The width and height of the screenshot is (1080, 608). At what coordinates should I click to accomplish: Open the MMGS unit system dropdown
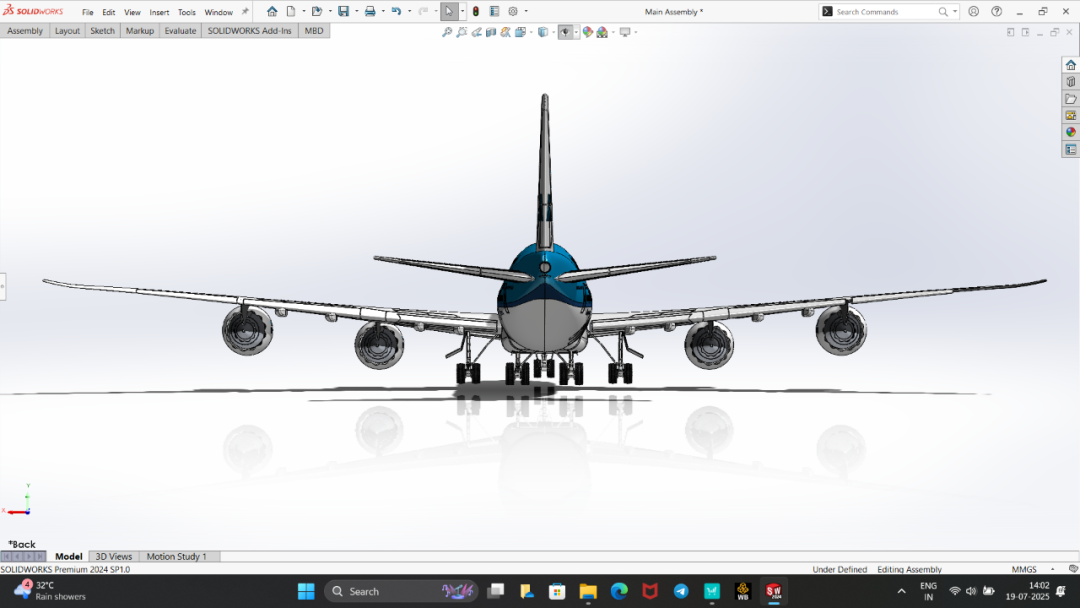tap(1029, 570)
